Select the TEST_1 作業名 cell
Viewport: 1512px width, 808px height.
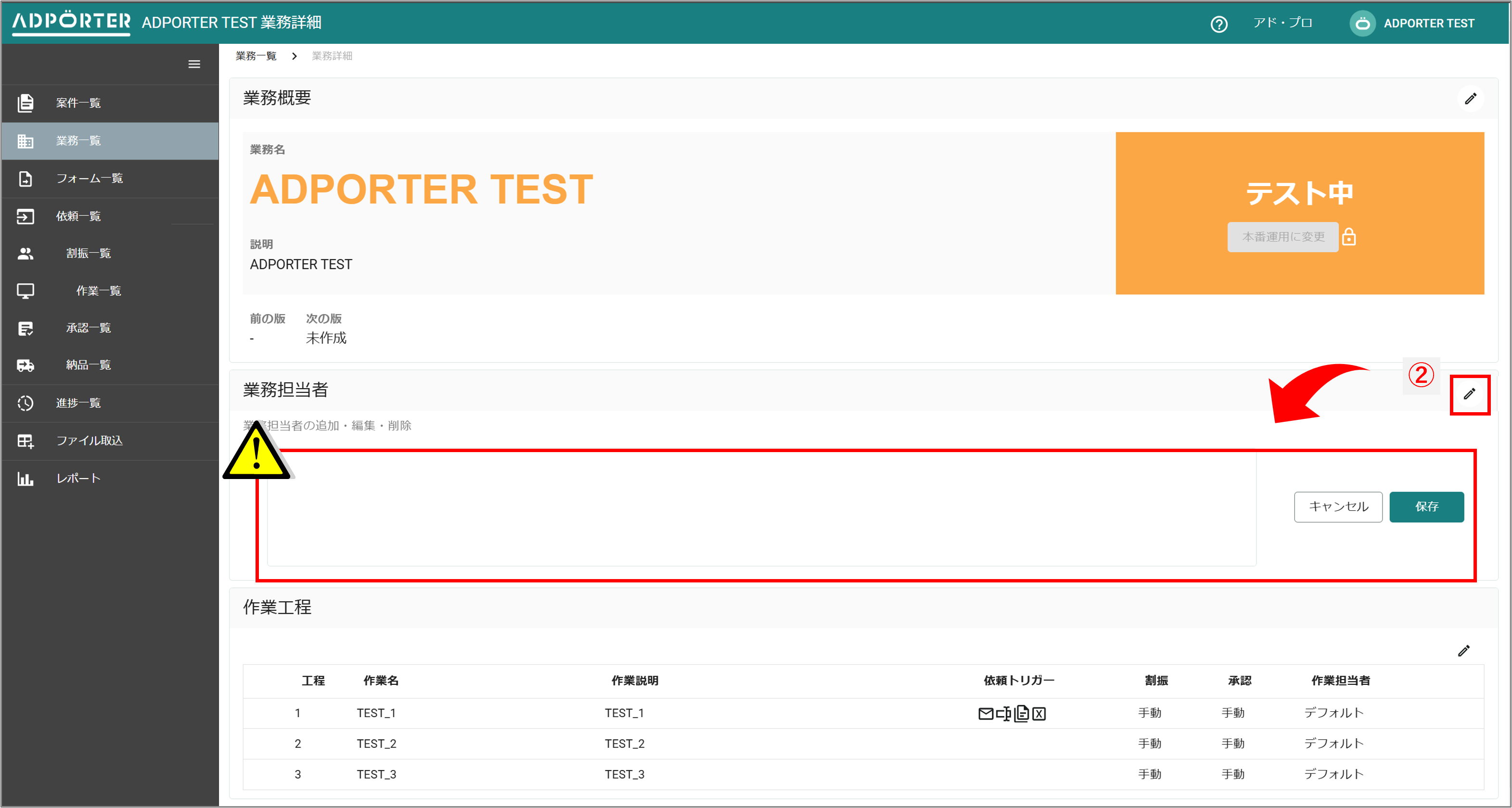click(376, 714)
